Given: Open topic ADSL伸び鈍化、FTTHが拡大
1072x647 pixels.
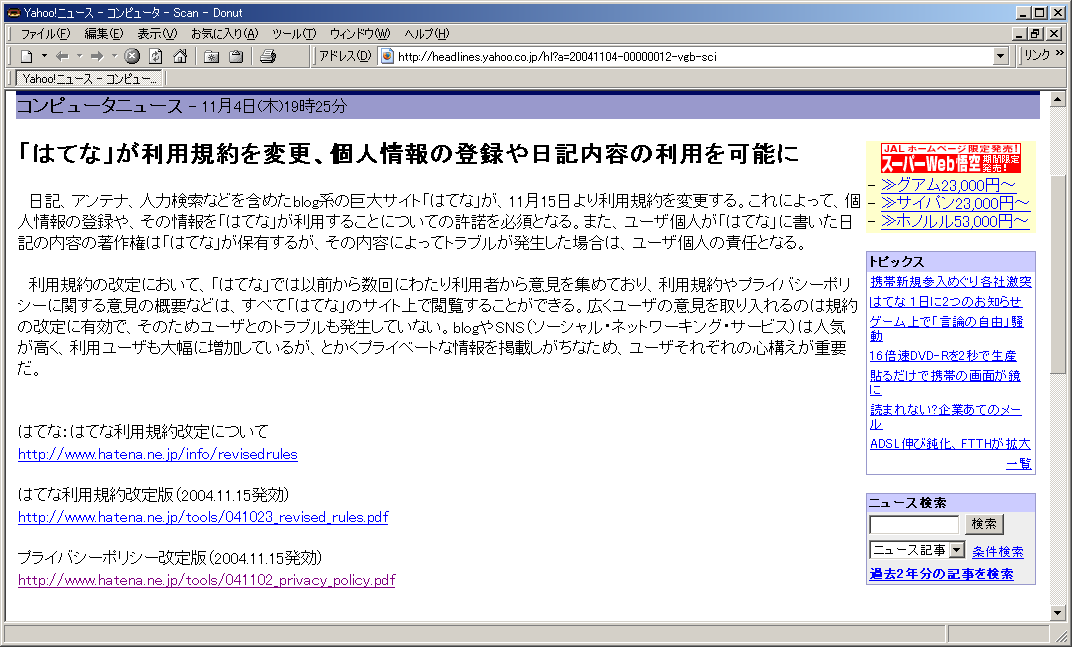Looking at the screenshot, I should click(x=950, y=444).
